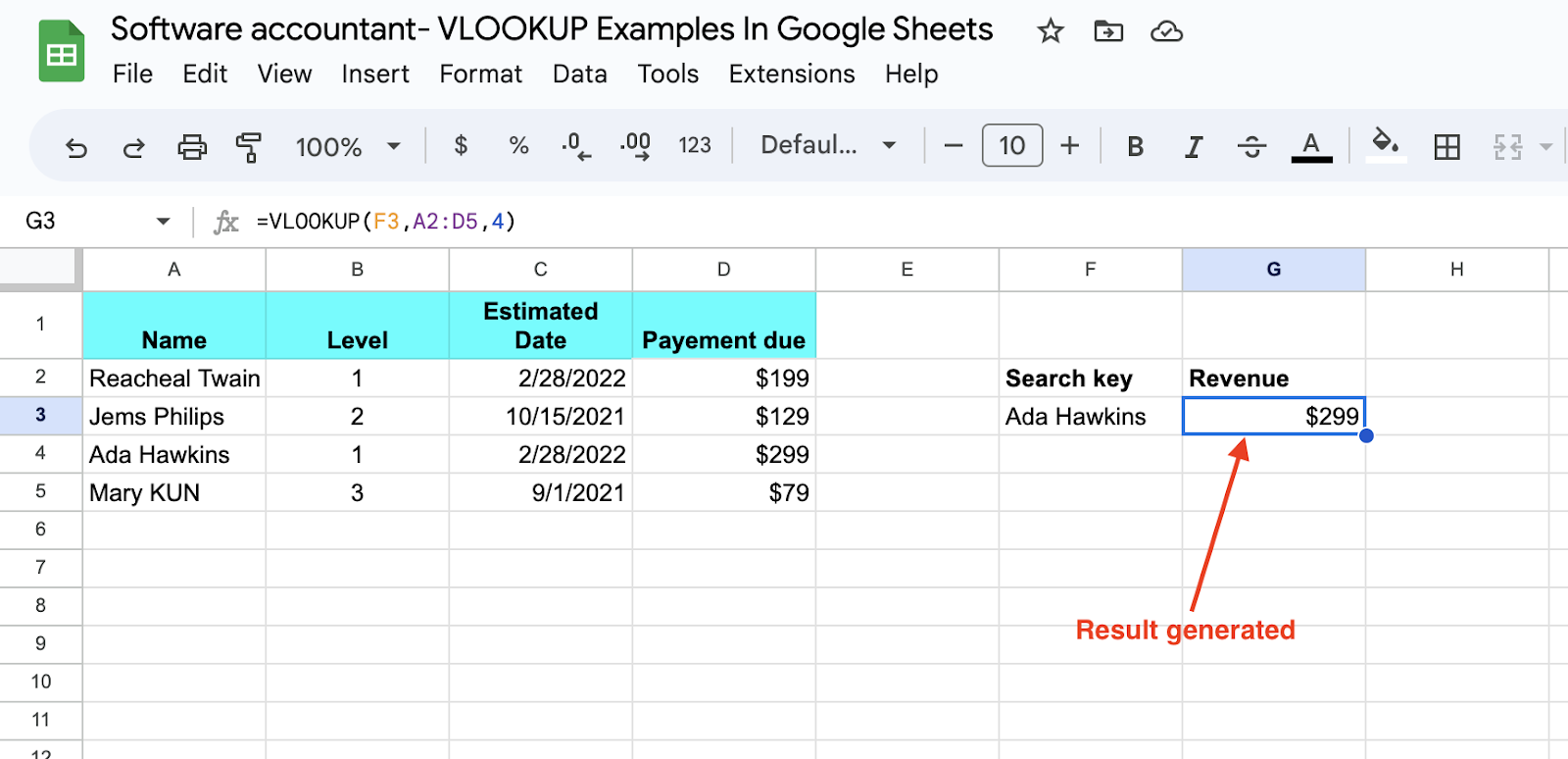
Task: Select column H header
Action: [1456, 270]
